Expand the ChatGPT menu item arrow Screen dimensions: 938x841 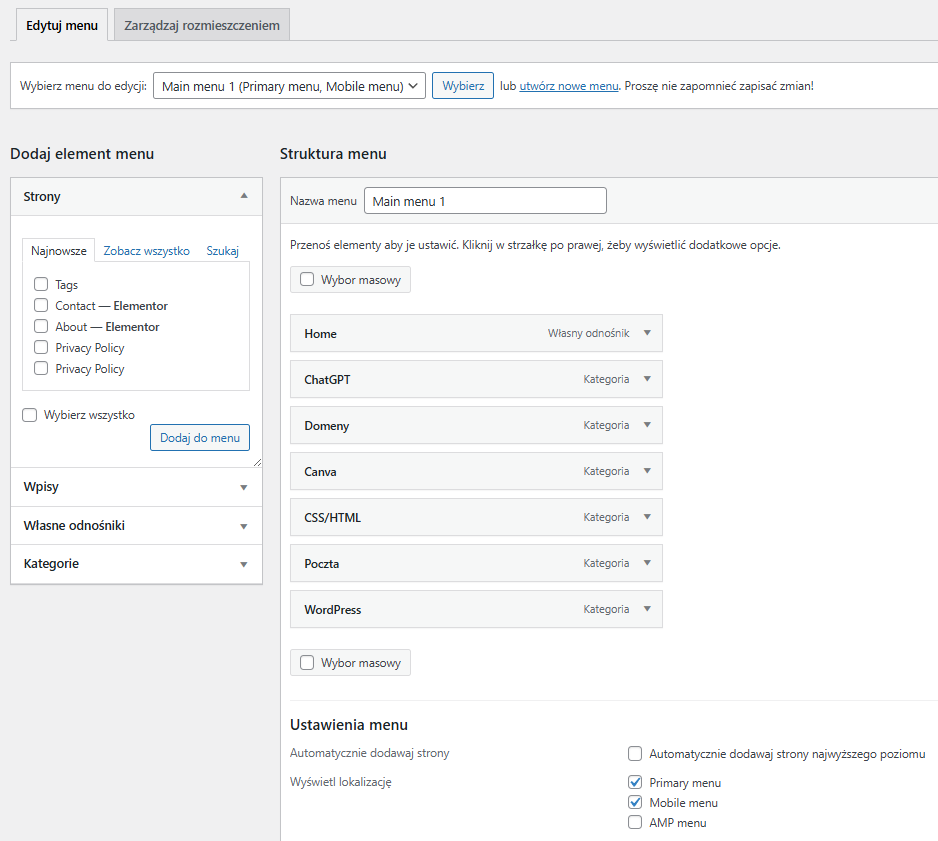[x=647, y=379]
